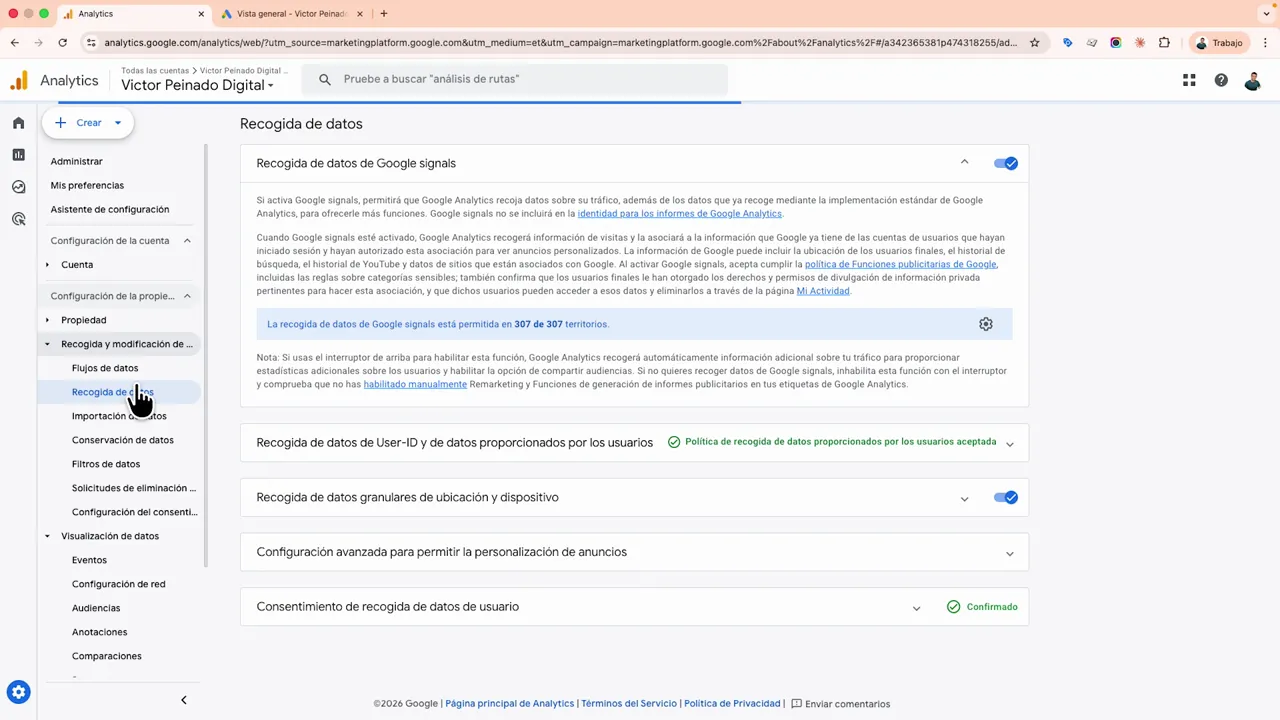The image size is (1280, 720).
Task: Open the tab list dropdown arrow
Action: pyautogui.click(x=1266, y=14)
